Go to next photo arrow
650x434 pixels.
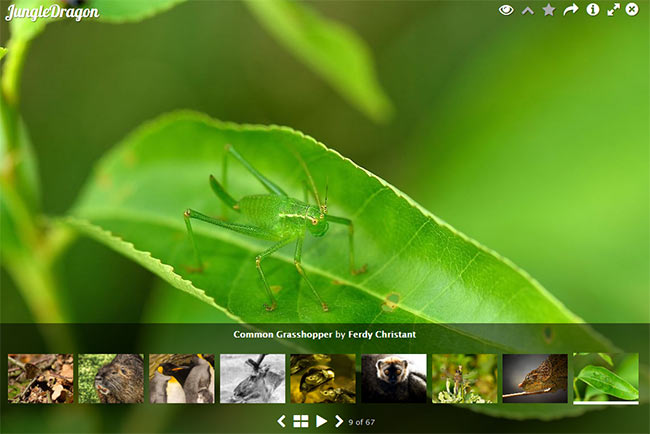[339, 422]
